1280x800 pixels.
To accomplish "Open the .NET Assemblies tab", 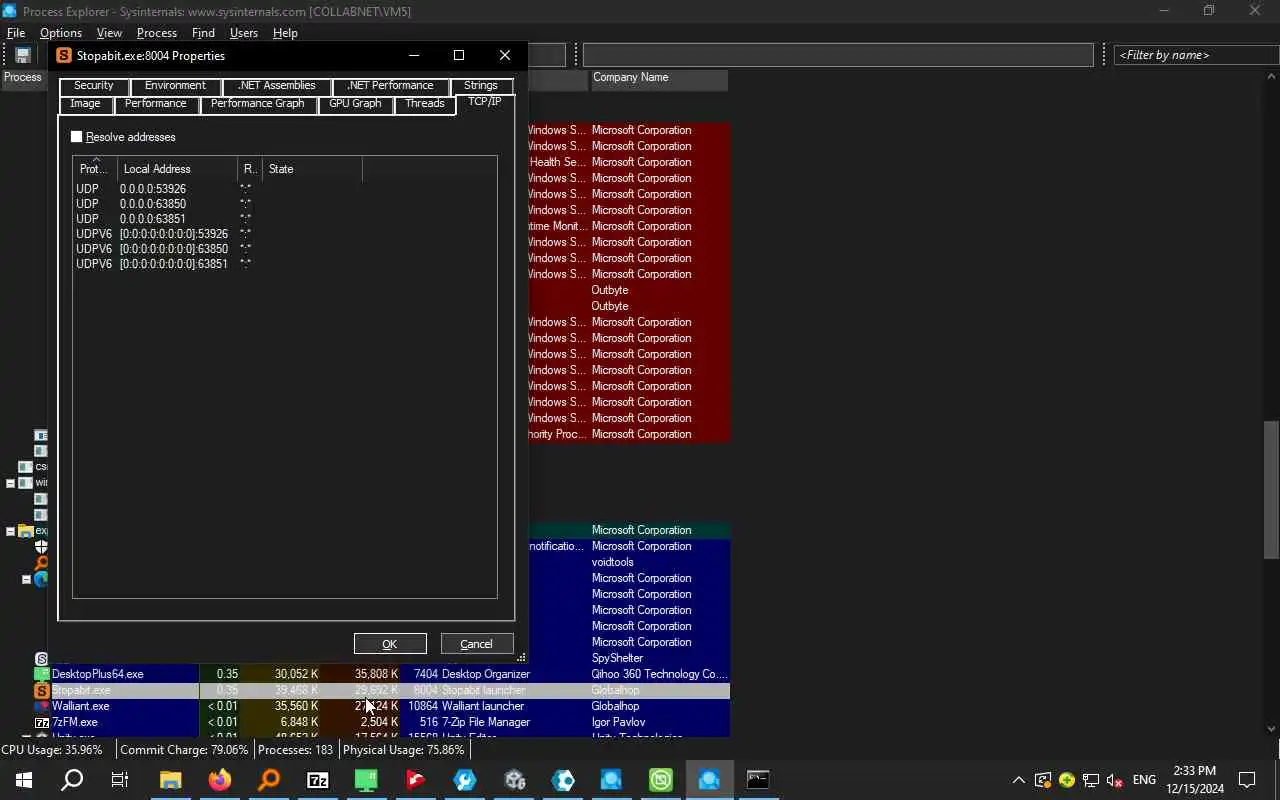I will 277,86.
